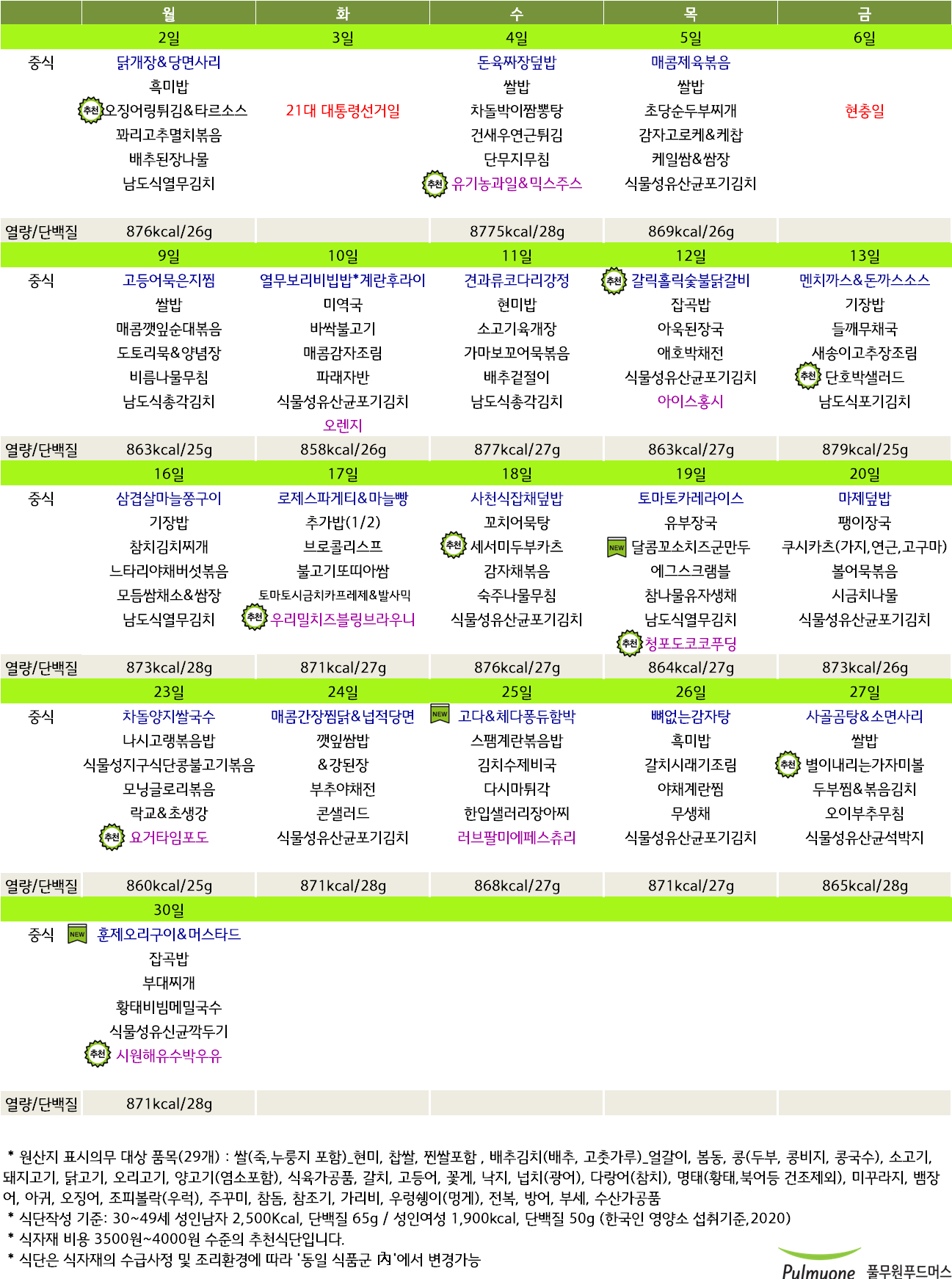
Task: Open the 고등어묵은지찜 menu item
Action: 169,280
